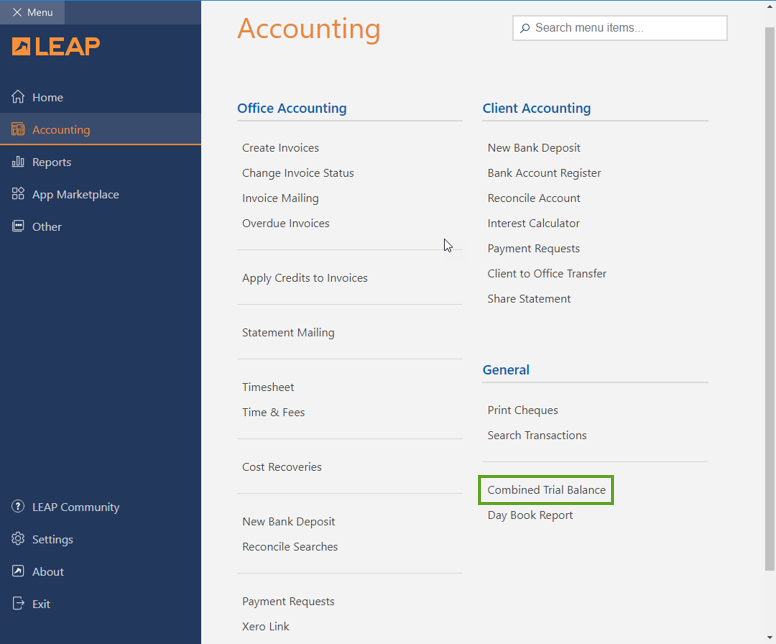Select Combined Trial Balance
The height and width of the screenshot is (644, 776).
546,490
